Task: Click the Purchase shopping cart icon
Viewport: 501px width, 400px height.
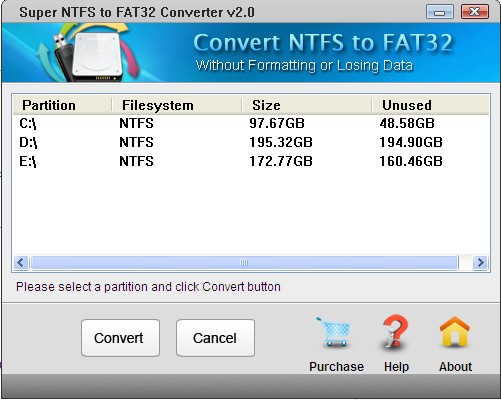Action: tap(333, 332)
